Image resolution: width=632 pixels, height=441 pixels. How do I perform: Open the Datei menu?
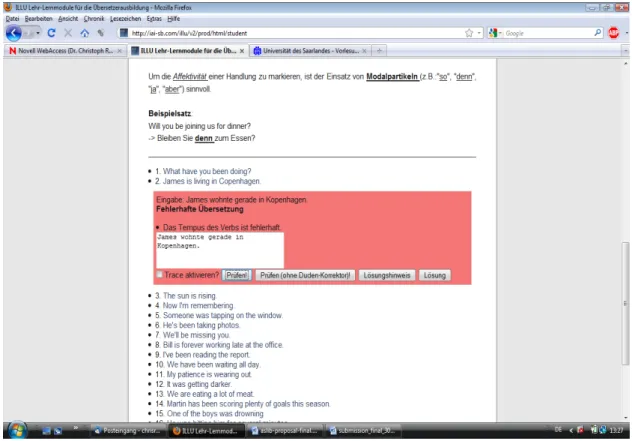coord(12,19)
